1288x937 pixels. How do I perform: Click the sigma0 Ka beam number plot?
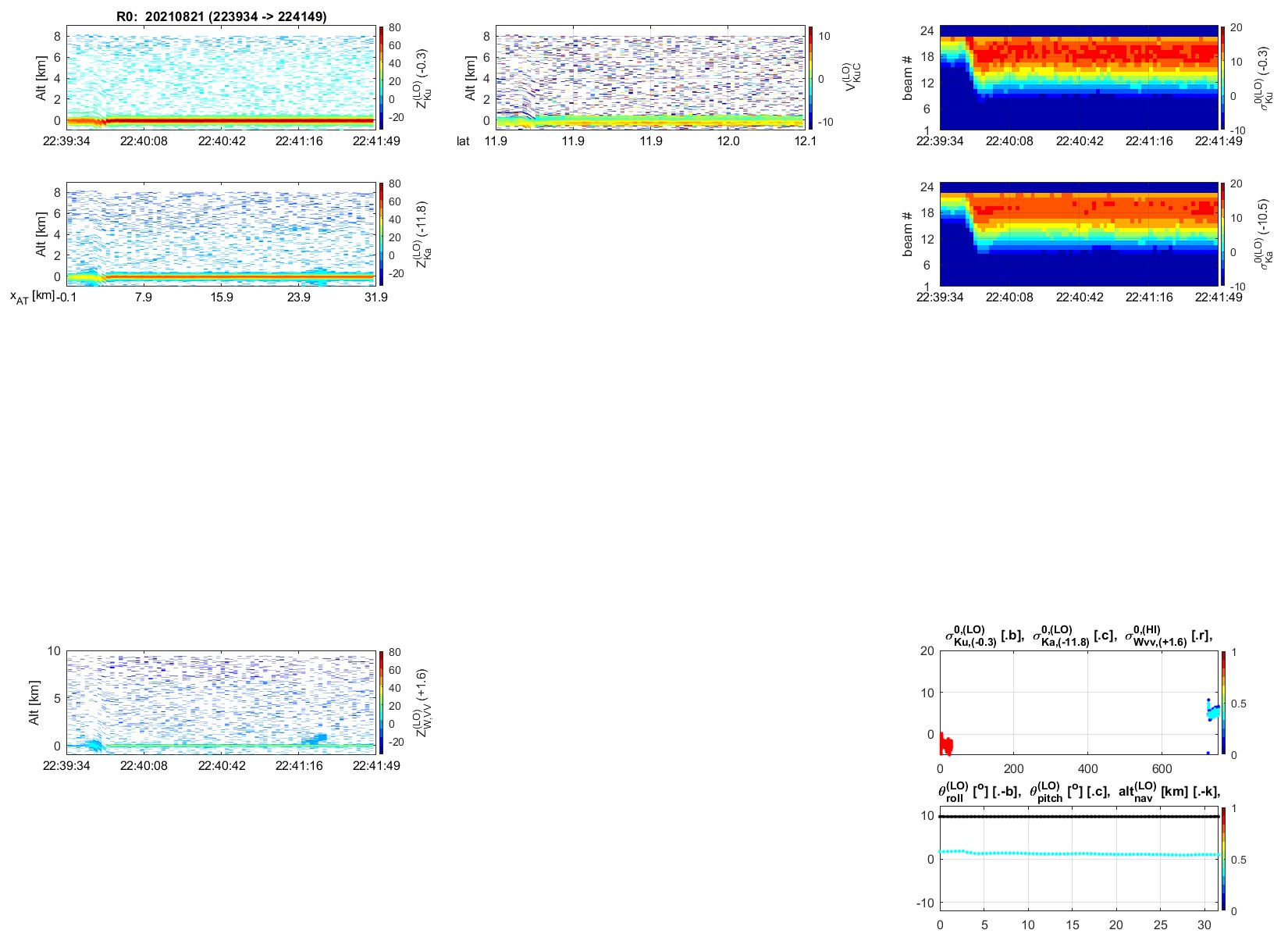[1079, 234]
